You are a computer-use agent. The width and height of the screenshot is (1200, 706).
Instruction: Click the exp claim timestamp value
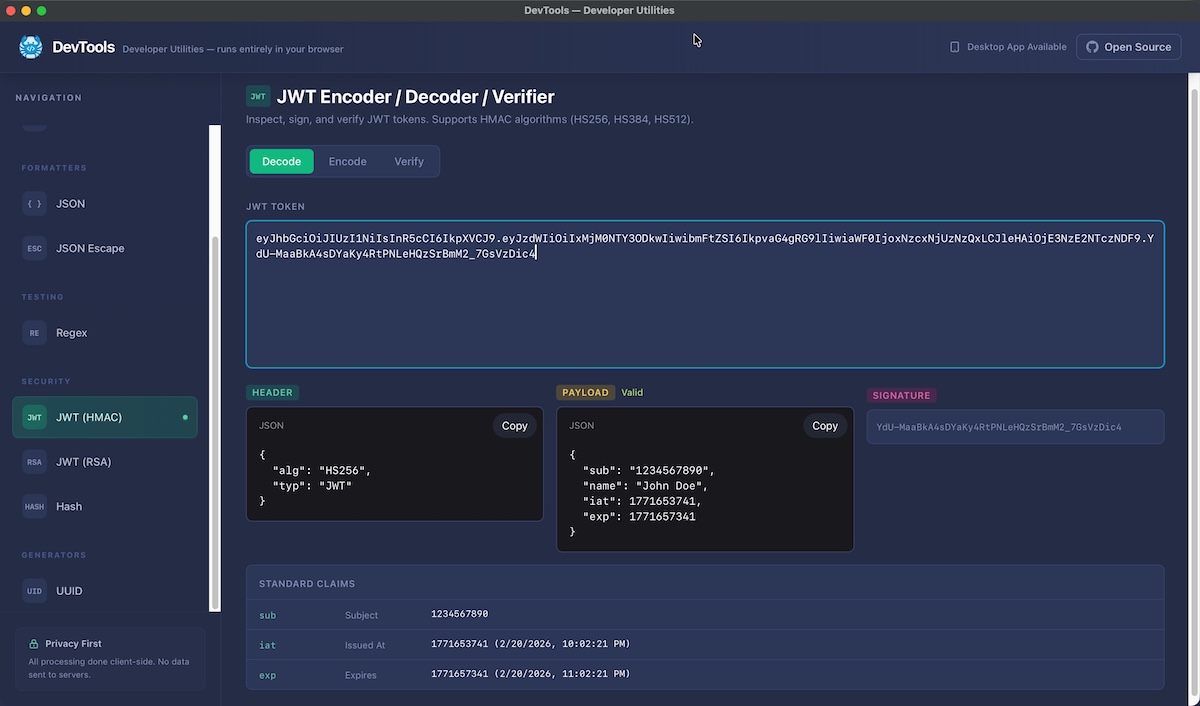pos(530,674)
